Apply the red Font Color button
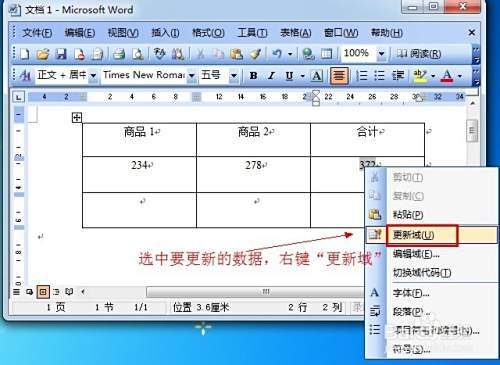This screenshot has height=365, width=500. tap(447, 76)
